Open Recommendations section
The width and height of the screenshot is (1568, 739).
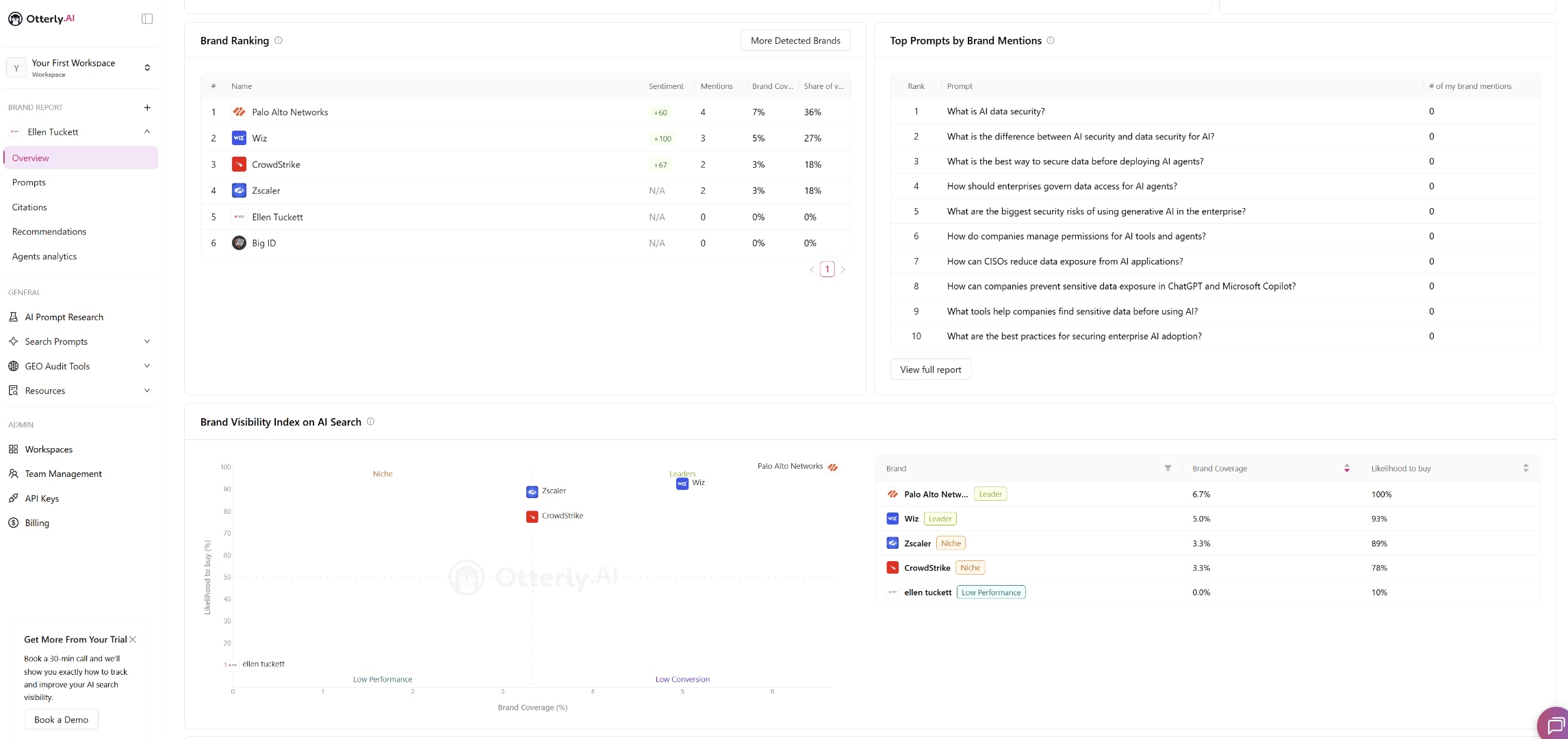(x=49, y=231)
